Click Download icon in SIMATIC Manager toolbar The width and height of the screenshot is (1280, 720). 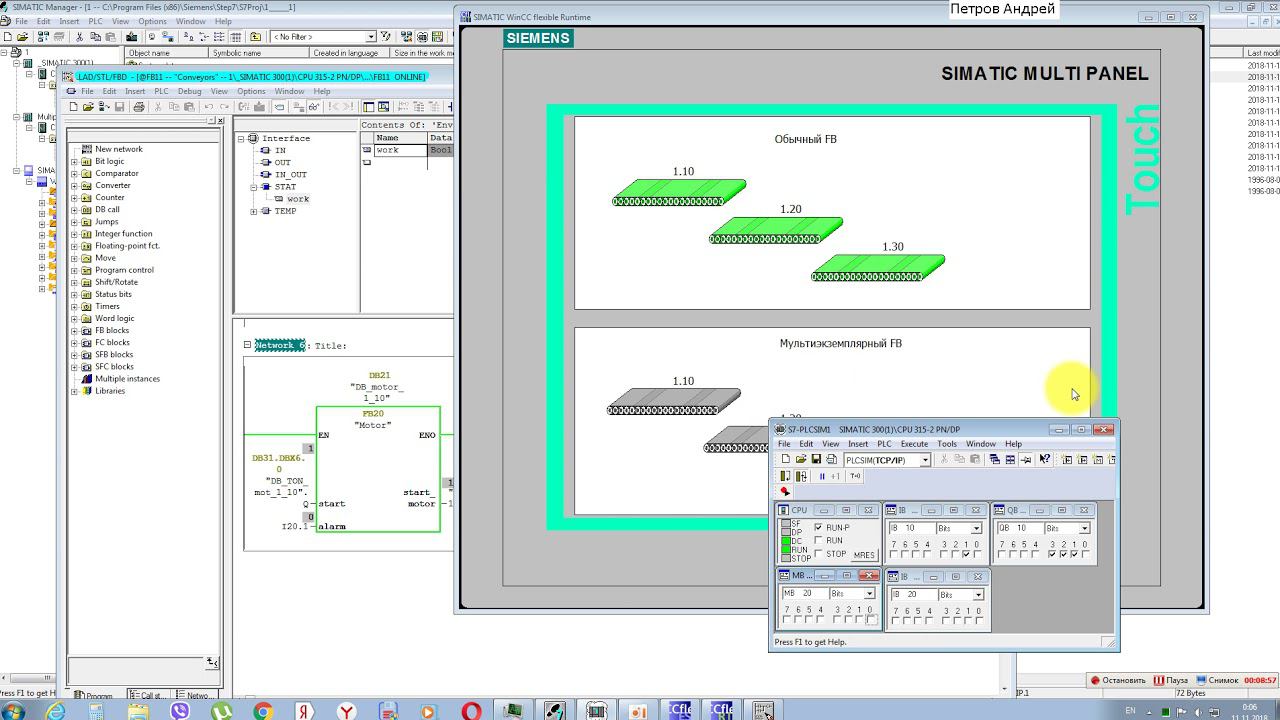click(x=130, y=37)
